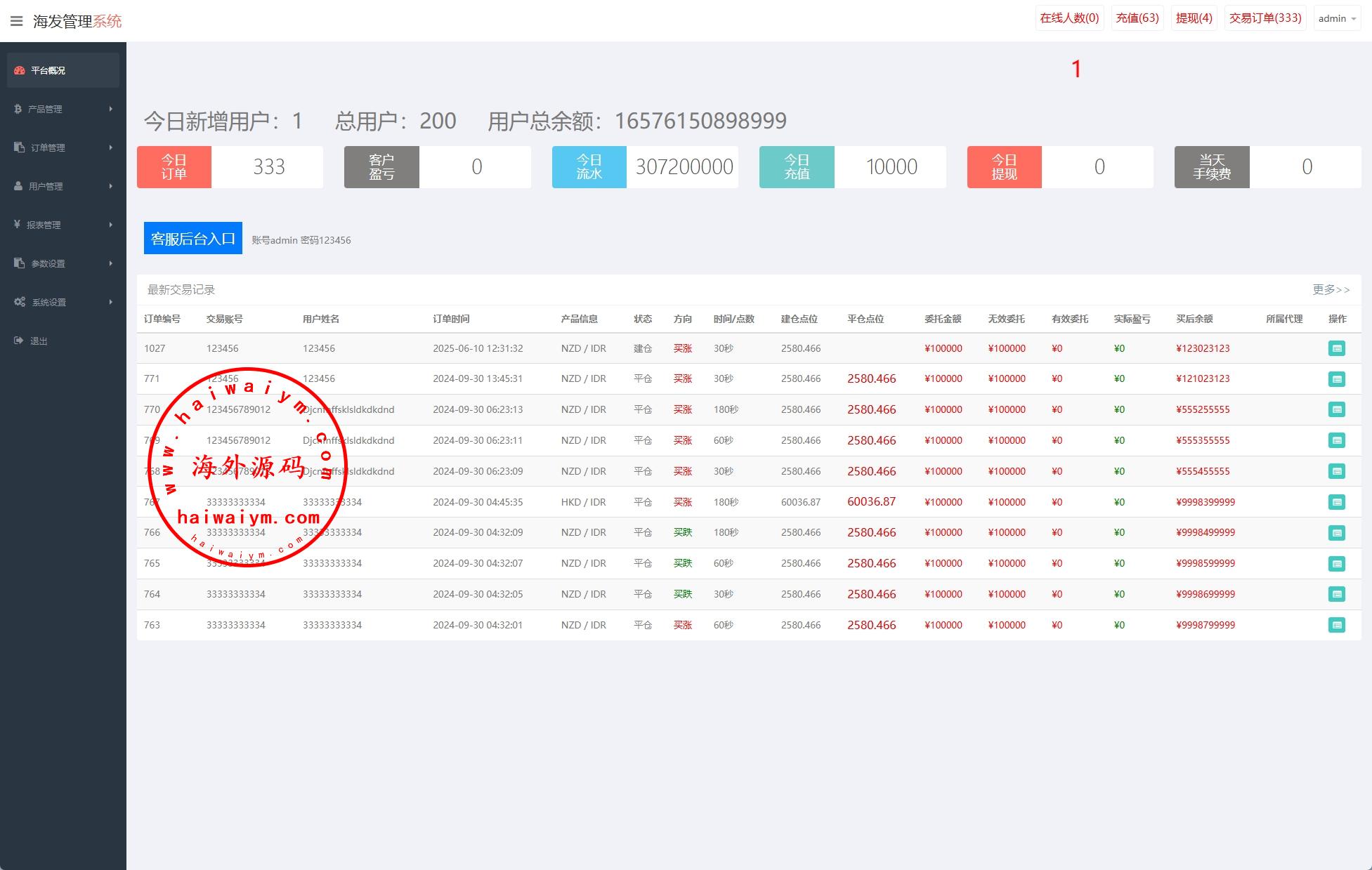
Task: Click the hamburger menu icon in the header
Action: 17,21
